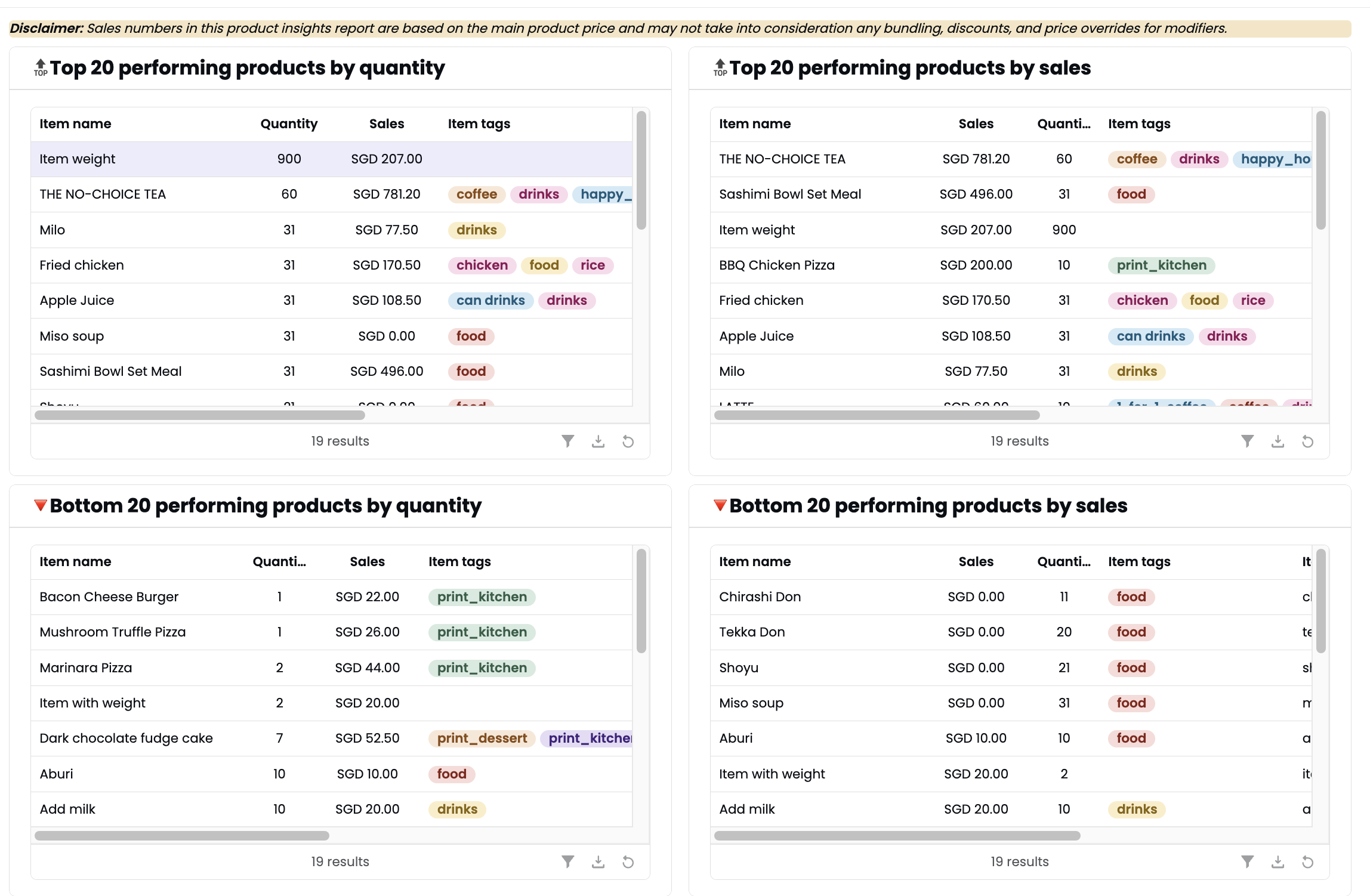Open the filter for Bottom 20 products by sales
This screenshot has height=896, width=1370.
(1247, 861)
